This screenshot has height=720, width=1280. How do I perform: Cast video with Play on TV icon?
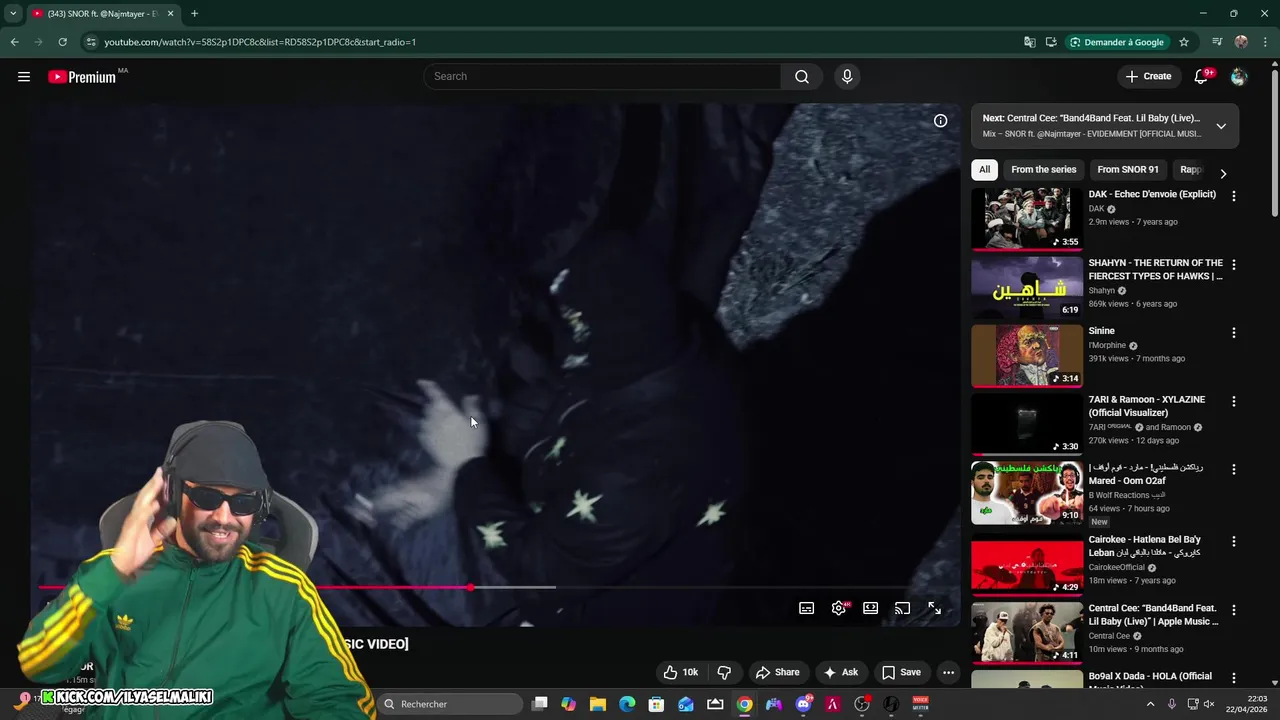[902, 608]
